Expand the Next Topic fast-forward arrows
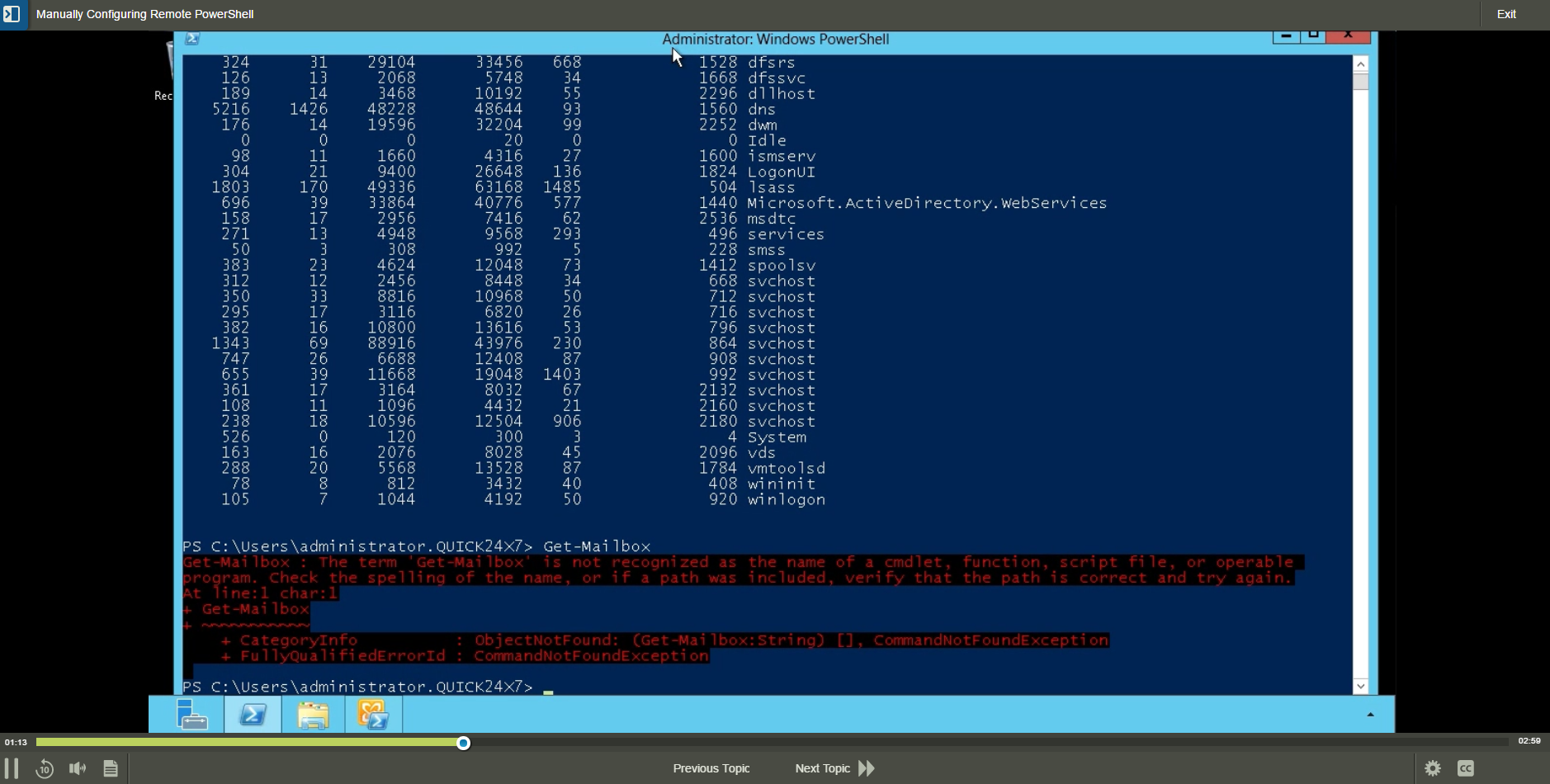 pos(865,768)
